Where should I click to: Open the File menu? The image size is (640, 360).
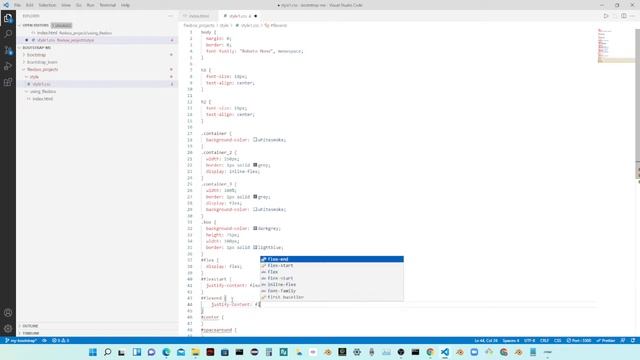pyautogui.click(x=18, y=5)
